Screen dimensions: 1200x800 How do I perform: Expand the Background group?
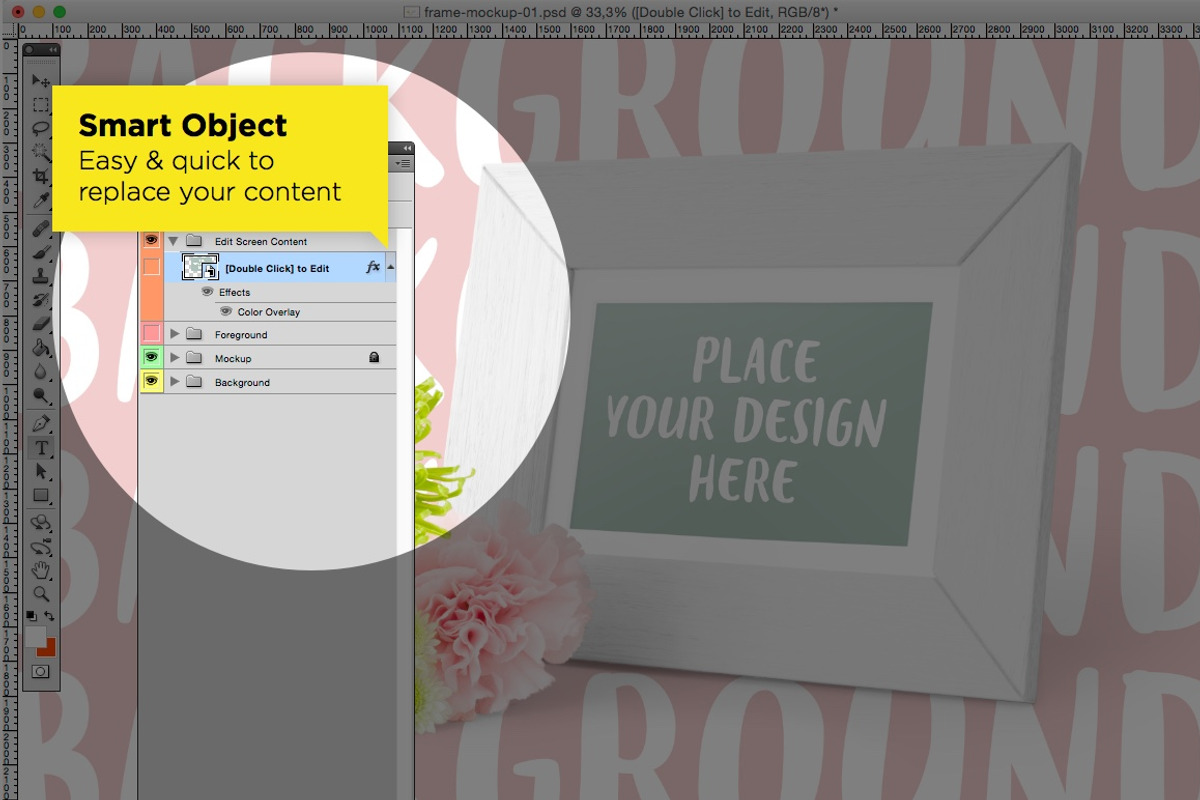(175, 382)
